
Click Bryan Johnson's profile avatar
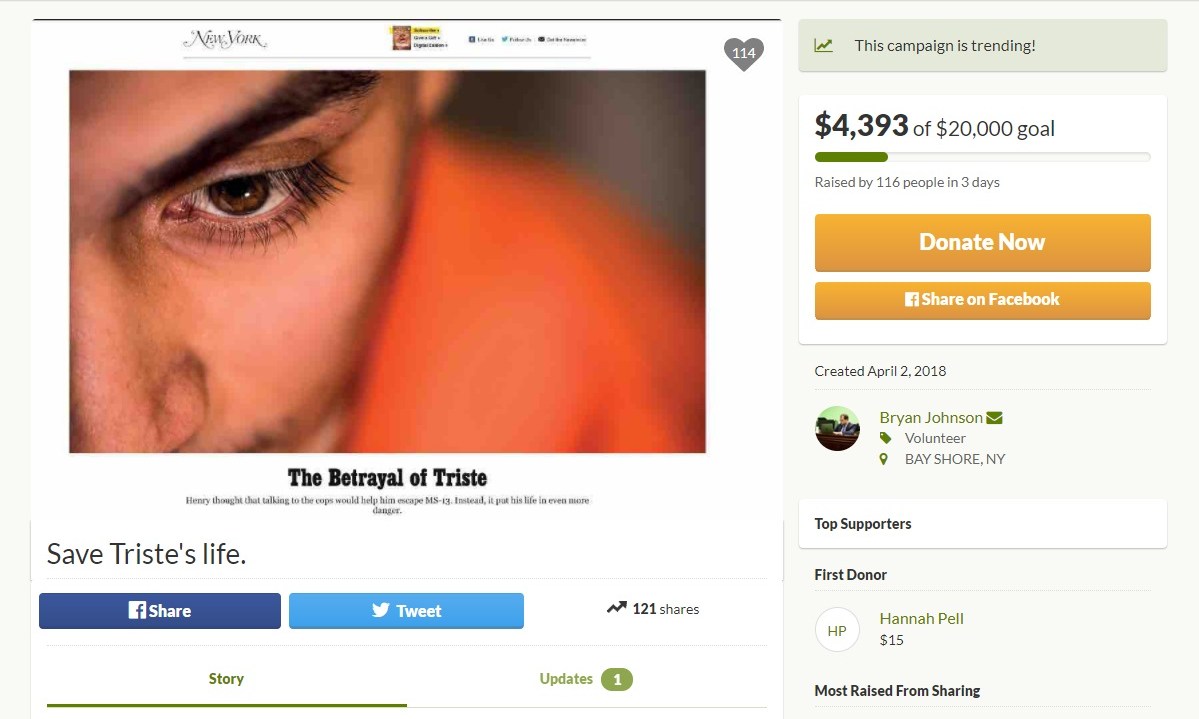point(837,428)
